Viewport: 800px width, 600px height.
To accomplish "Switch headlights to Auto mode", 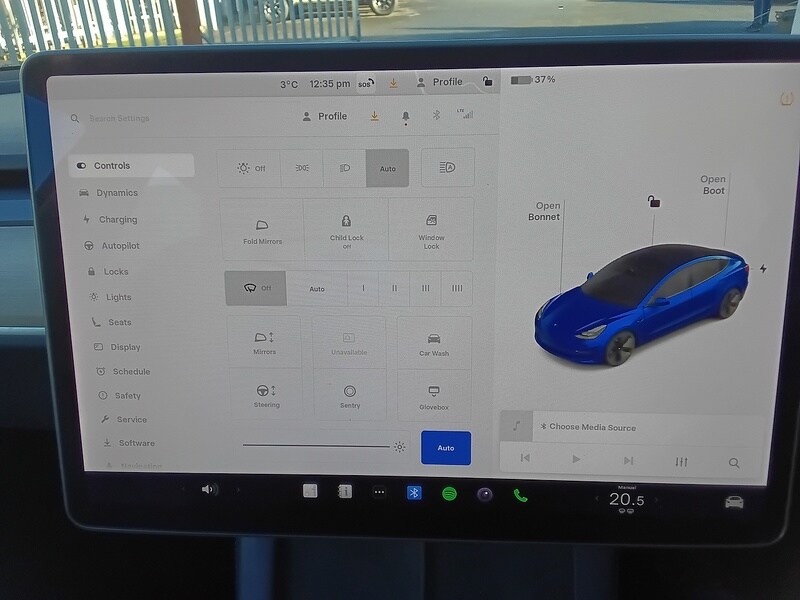I will pyautogui.click(x=387, y=167).
